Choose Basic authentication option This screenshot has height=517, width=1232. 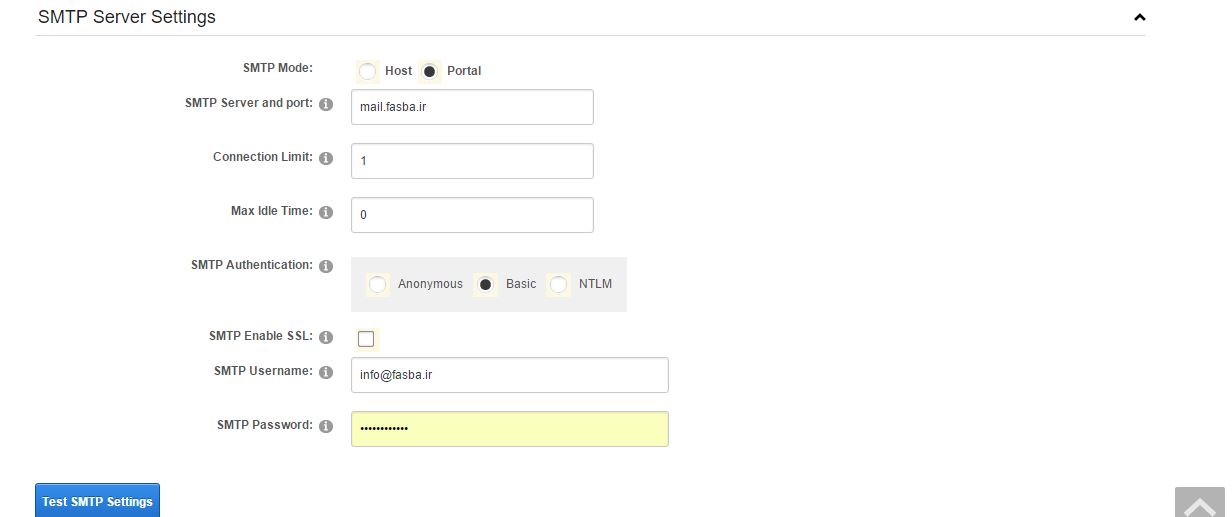[x=486, y=284]
